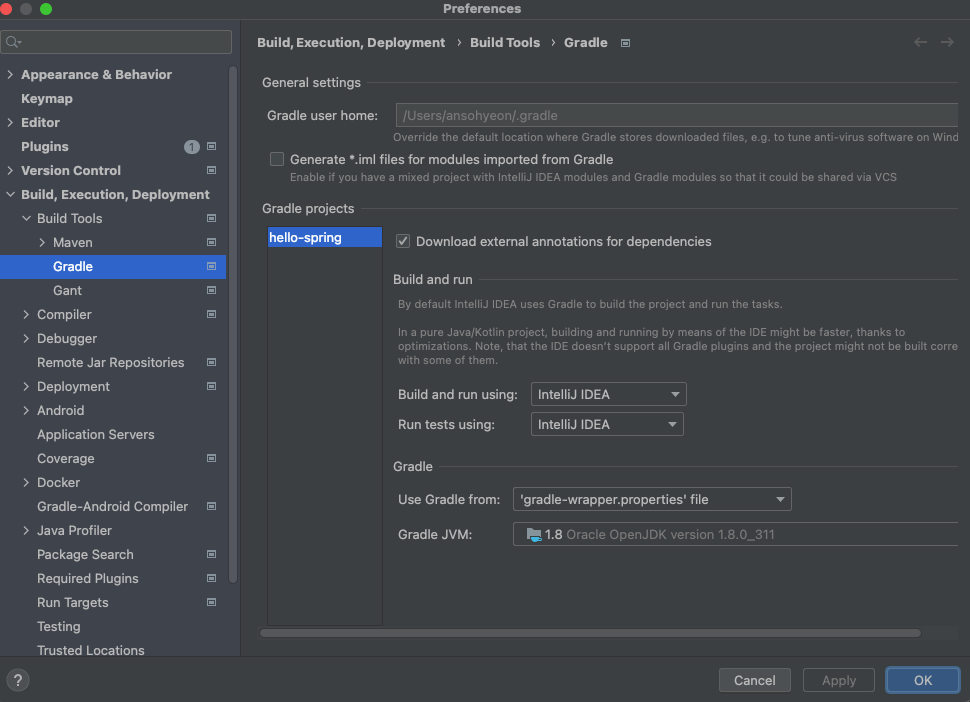Click the horizontal scrollbar below Gradle settings

point(590,633)
